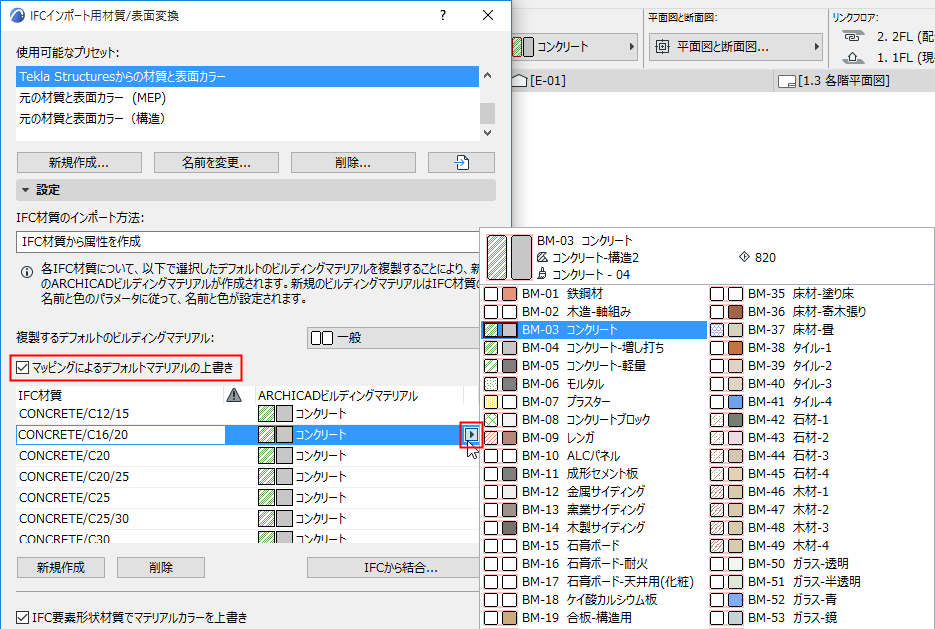Select the CONCRETE/C25/30 row

[247, 518]
